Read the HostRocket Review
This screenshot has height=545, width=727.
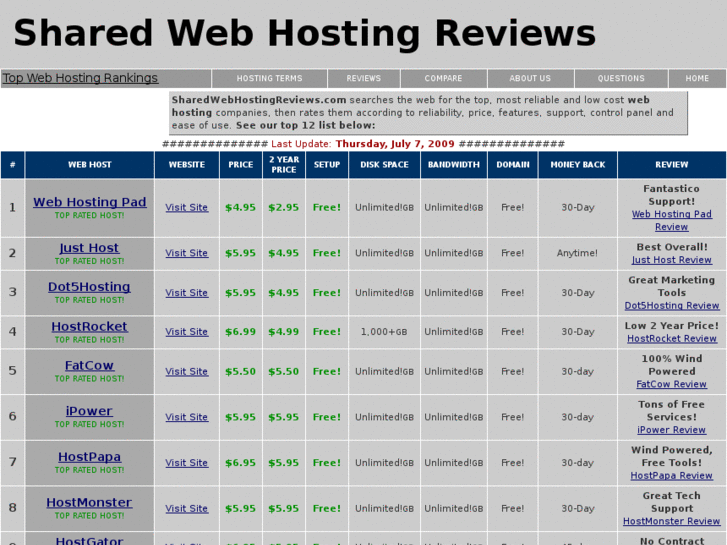coord(671,339)
